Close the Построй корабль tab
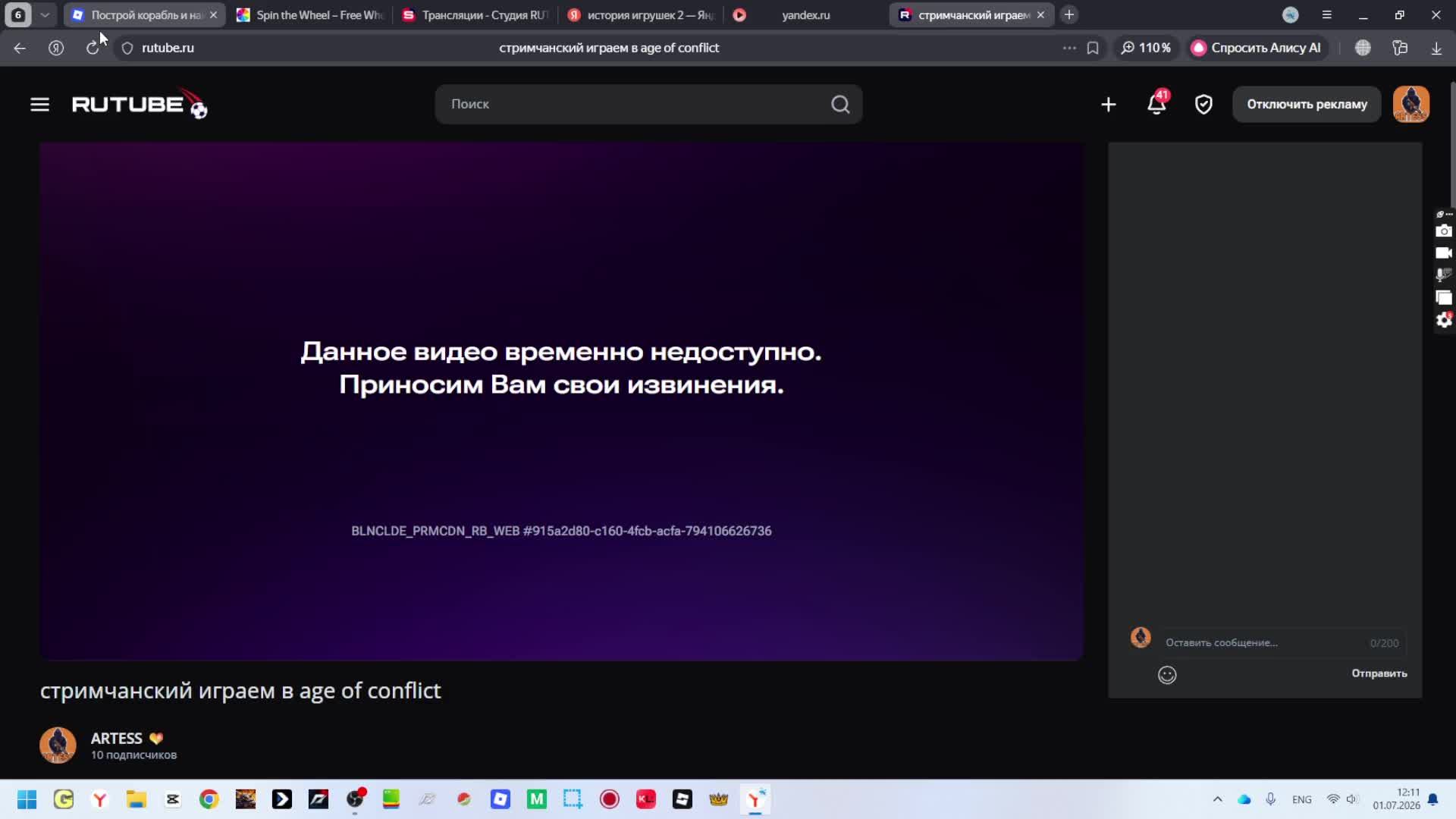Screen dimensions: 1456x819 pyautogui.click(x=213, y=14)
